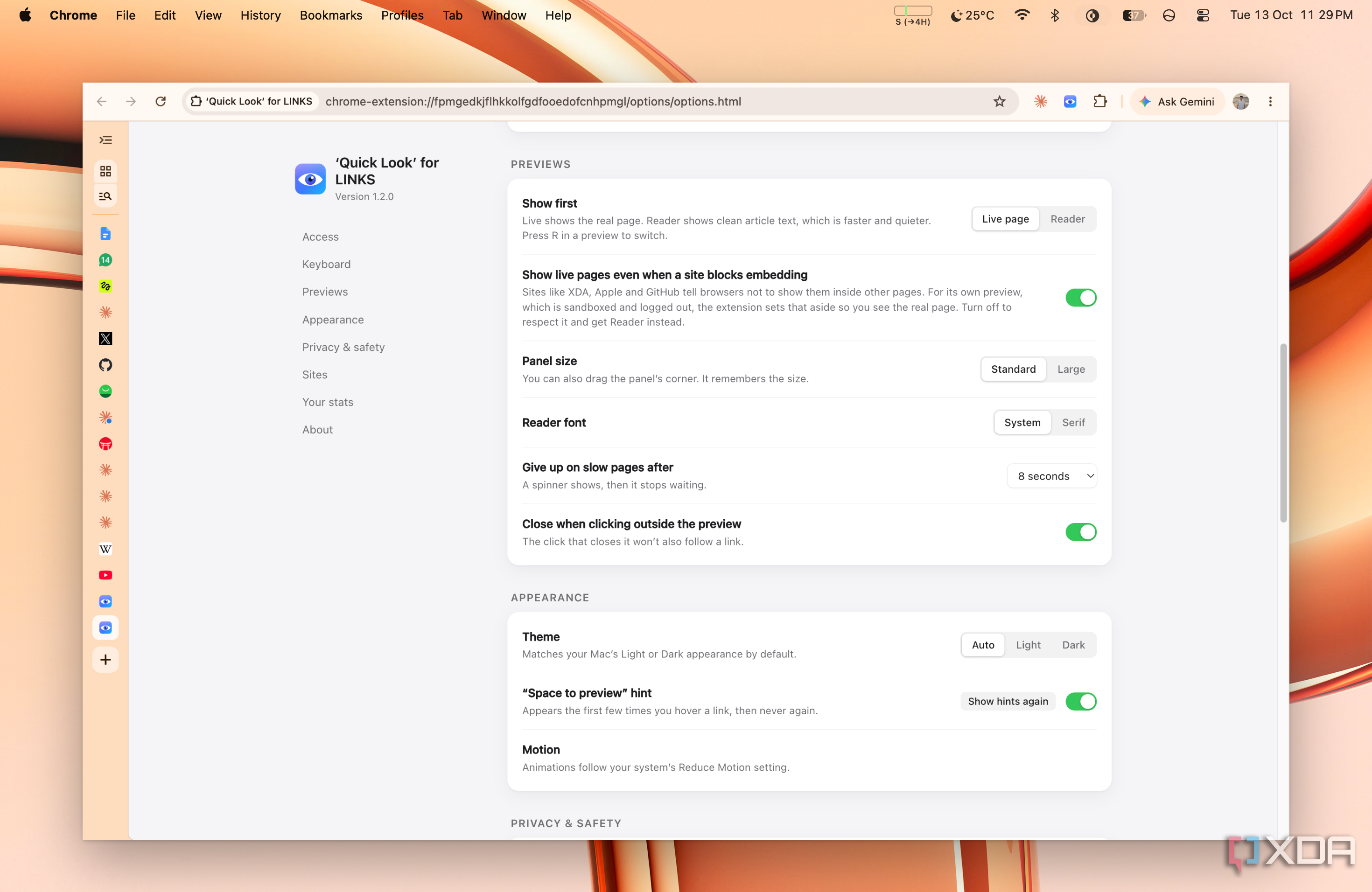The height and width of the screenshot is (892, 1372).
Task: Go to Keyboard section in settings nav
Action: [326, 265]
